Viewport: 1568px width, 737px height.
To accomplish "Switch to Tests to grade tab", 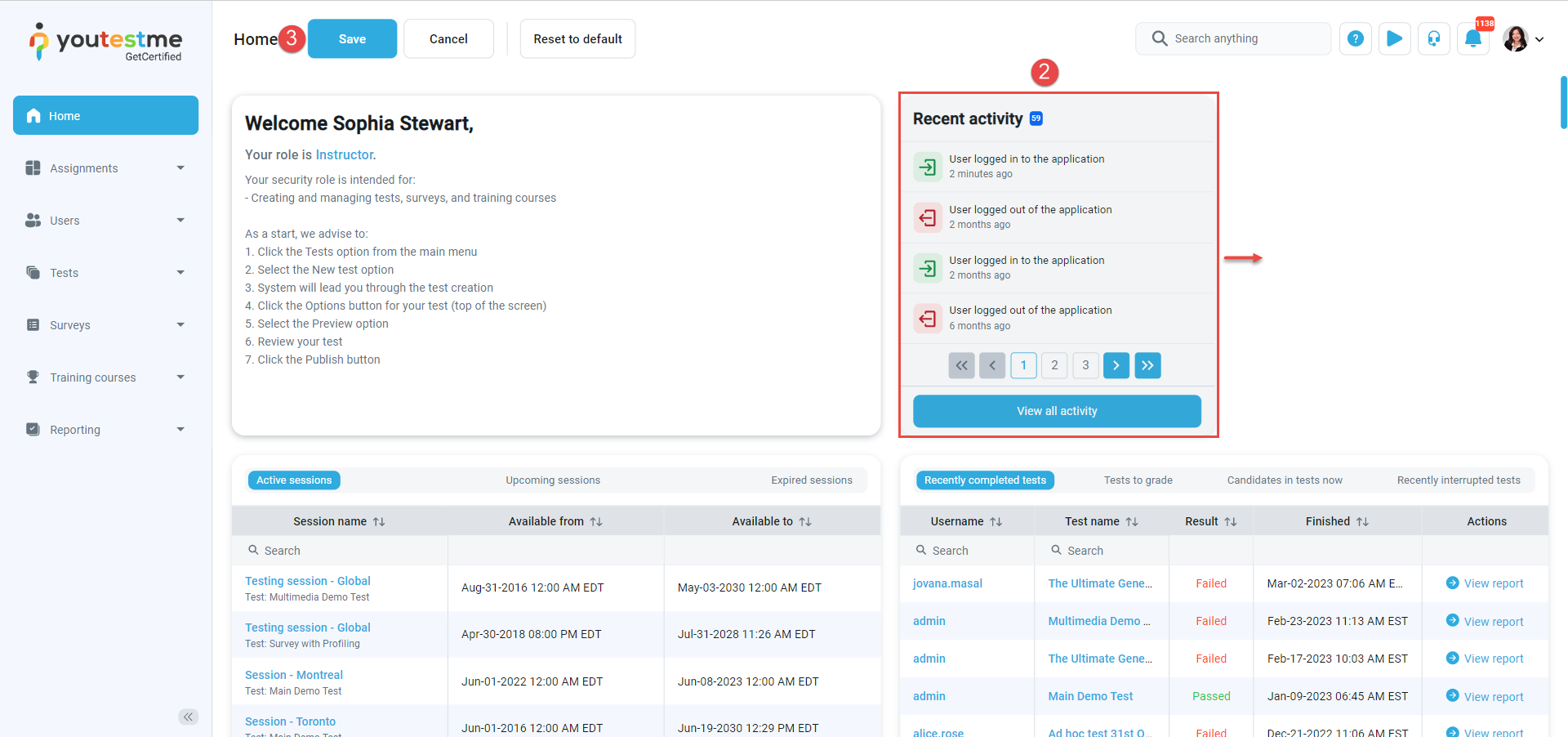I will tap(1138, 480).
